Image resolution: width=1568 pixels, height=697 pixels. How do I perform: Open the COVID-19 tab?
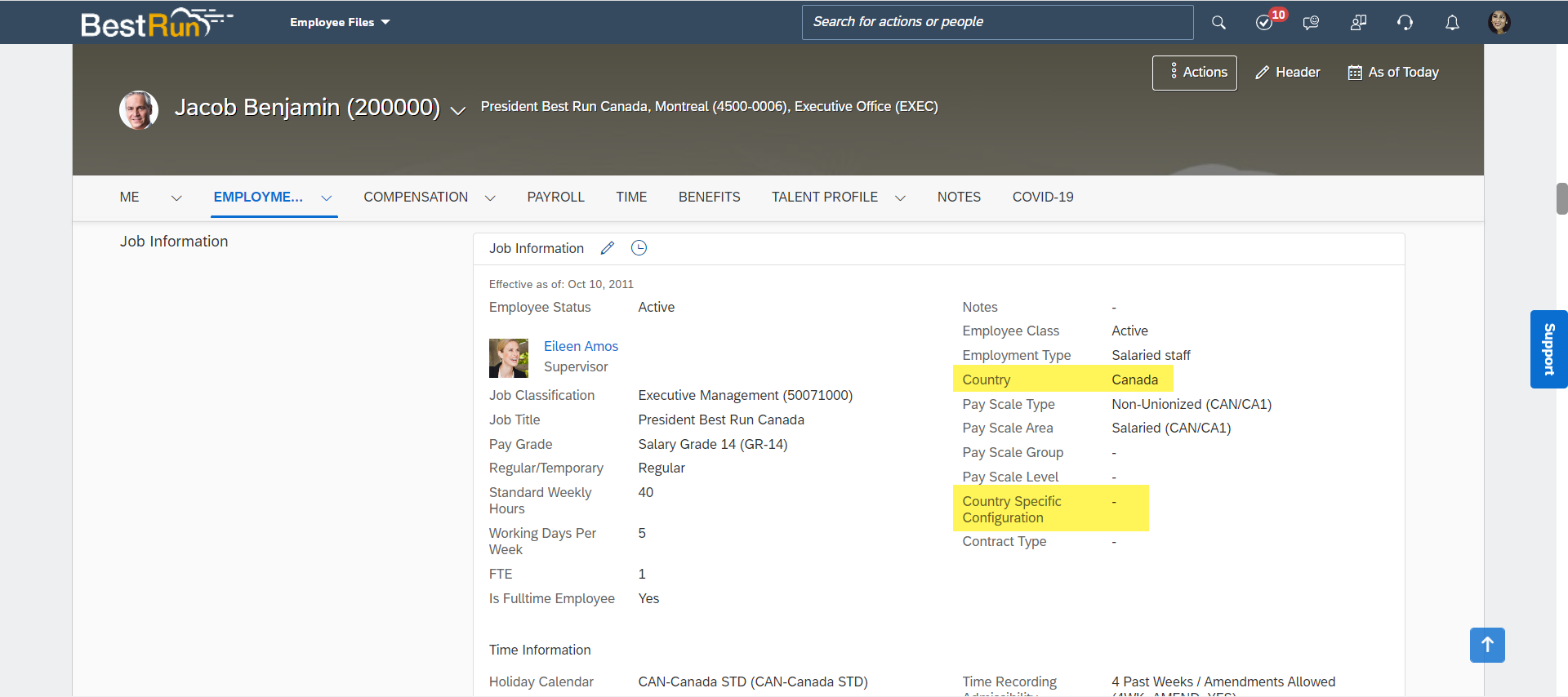1043,197
